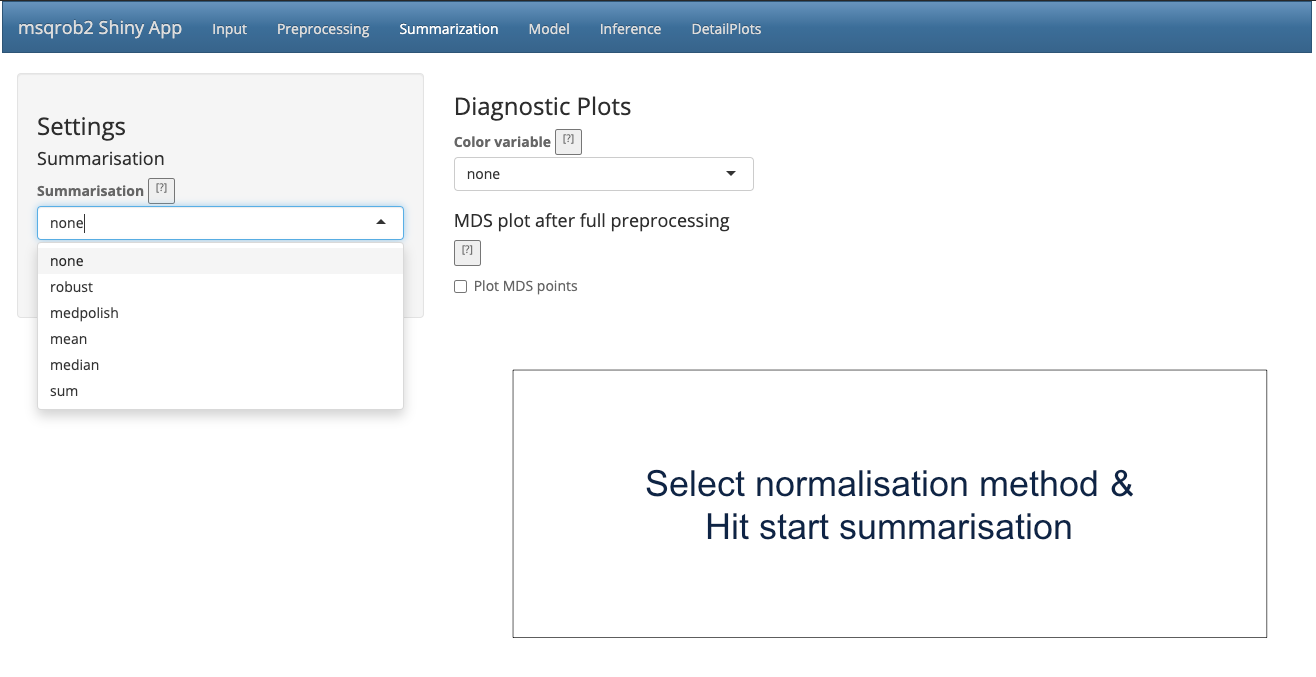1316x677 pixels.
Task: Click help icon next to Color variable
Action: 568,141
